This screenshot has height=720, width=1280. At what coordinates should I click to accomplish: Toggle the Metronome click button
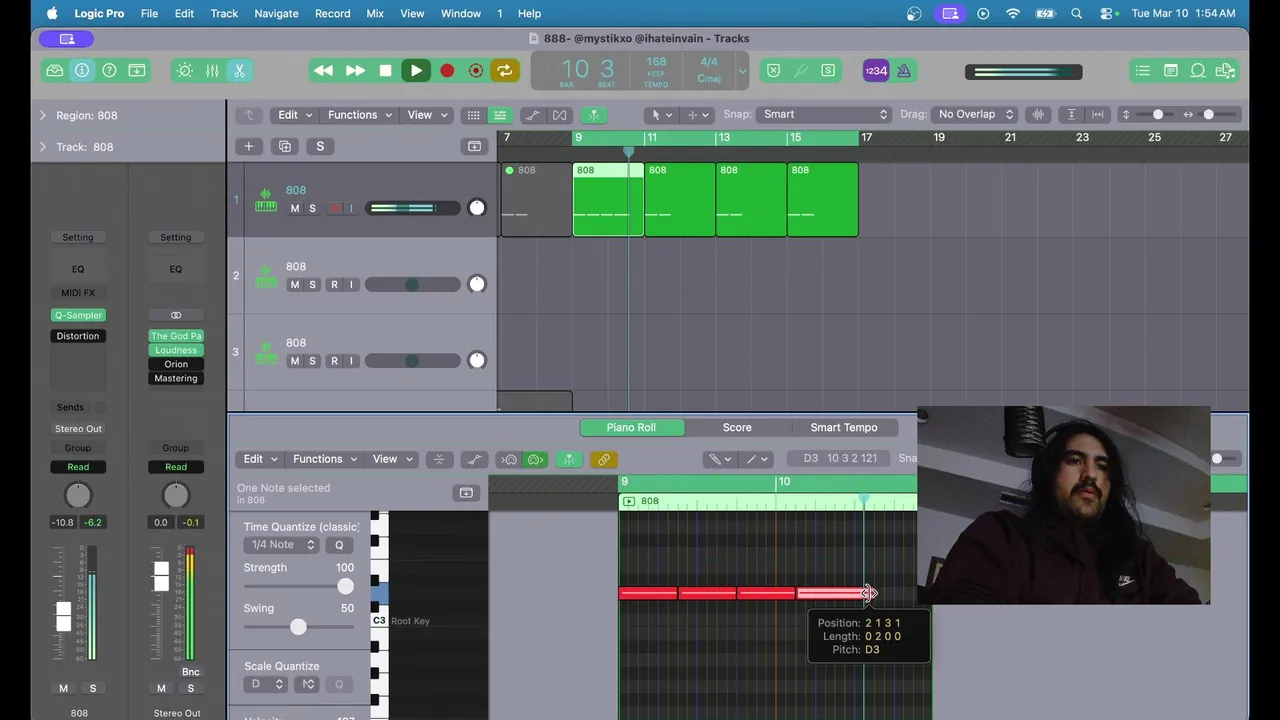904,71
